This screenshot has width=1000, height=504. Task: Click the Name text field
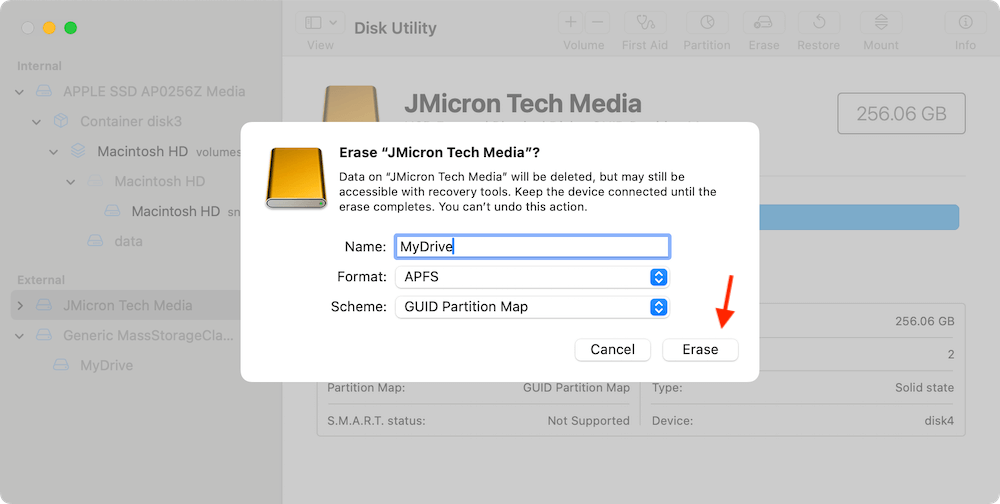pos(532,247)
